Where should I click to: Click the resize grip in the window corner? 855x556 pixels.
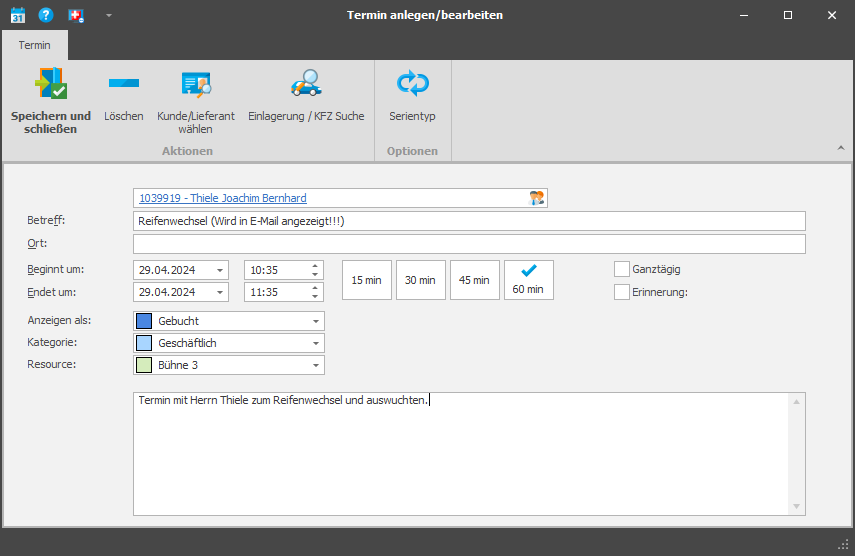pyautogui.click(x=843, y=544)
